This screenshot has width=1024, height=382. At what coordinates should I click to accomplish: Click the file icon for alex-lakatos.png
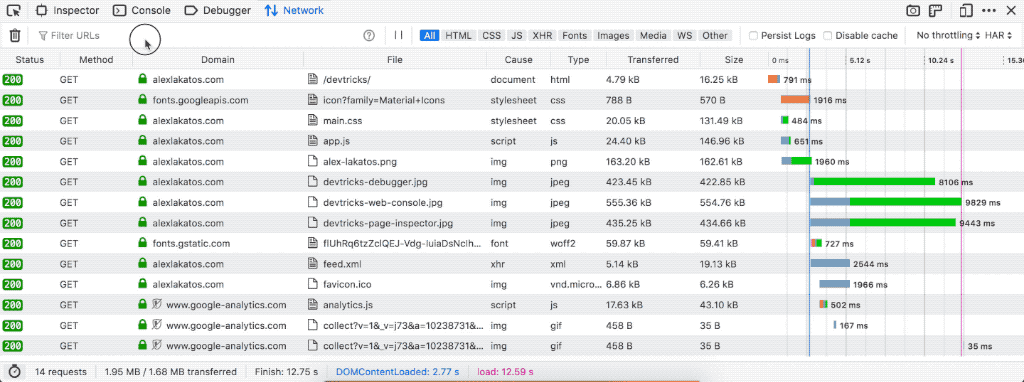tap(312, 161)
